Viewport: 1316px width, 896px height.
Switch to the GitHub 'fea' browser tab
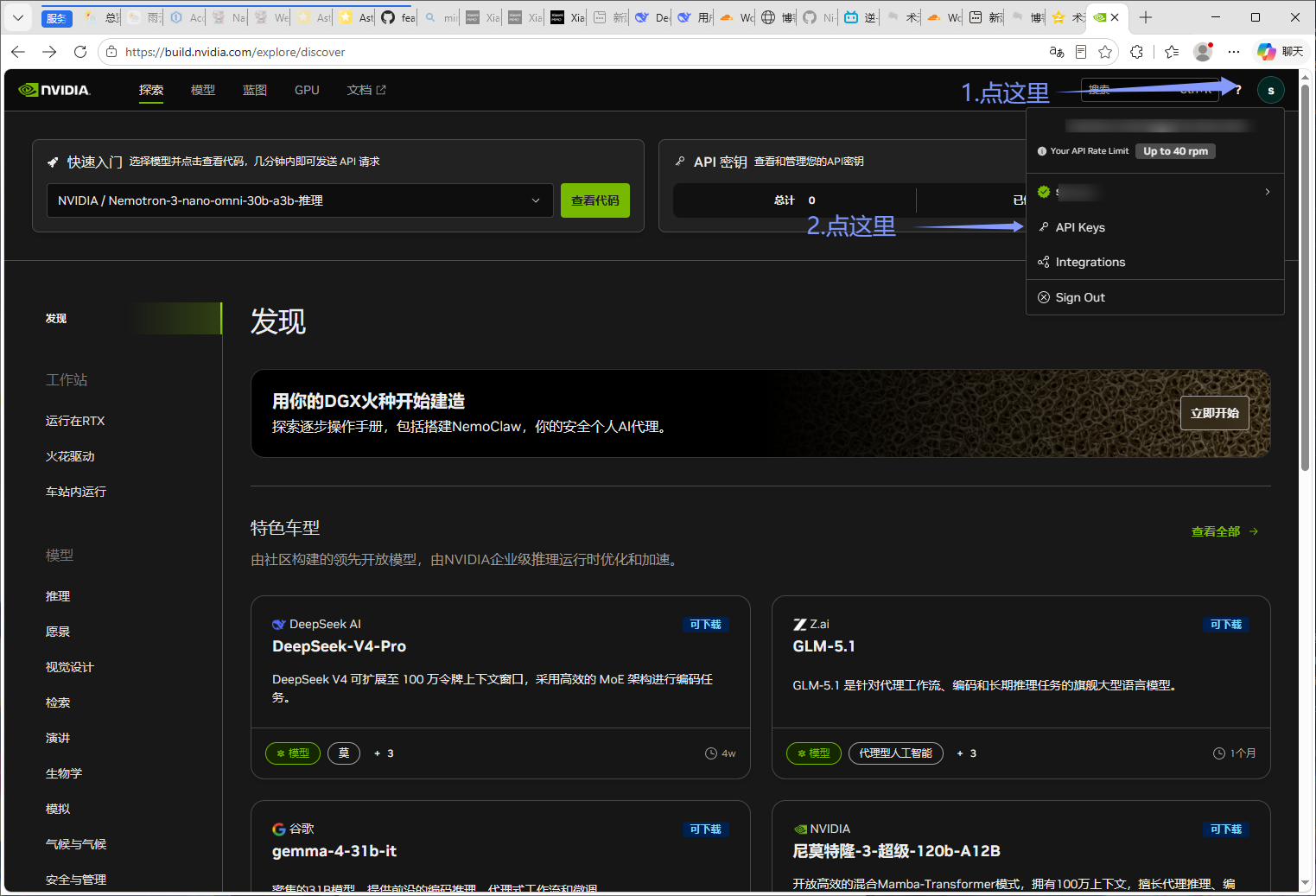[x=398, y=17]
